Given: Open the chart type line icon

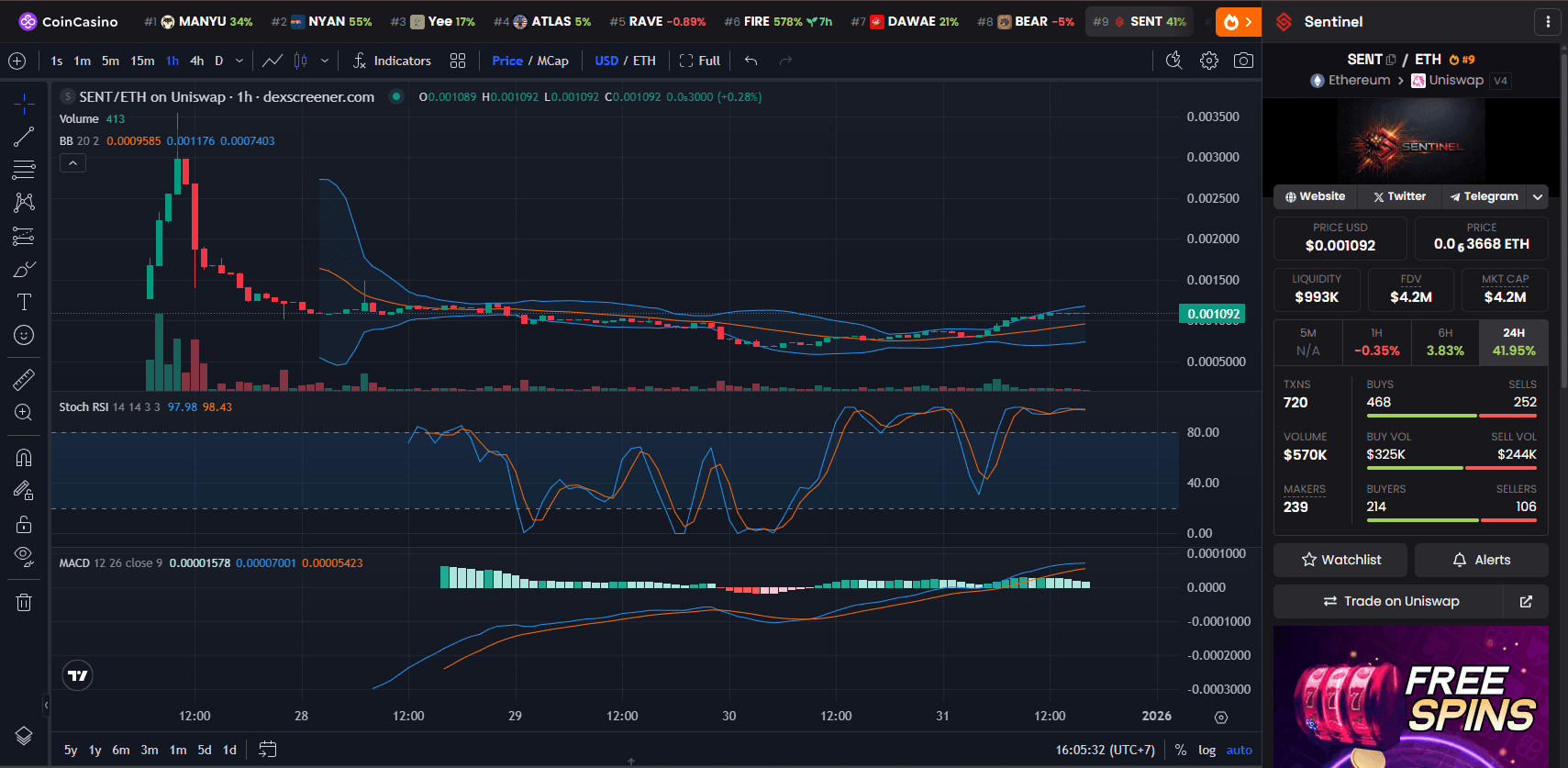Looking at the screenshot, I should (272, 61).
